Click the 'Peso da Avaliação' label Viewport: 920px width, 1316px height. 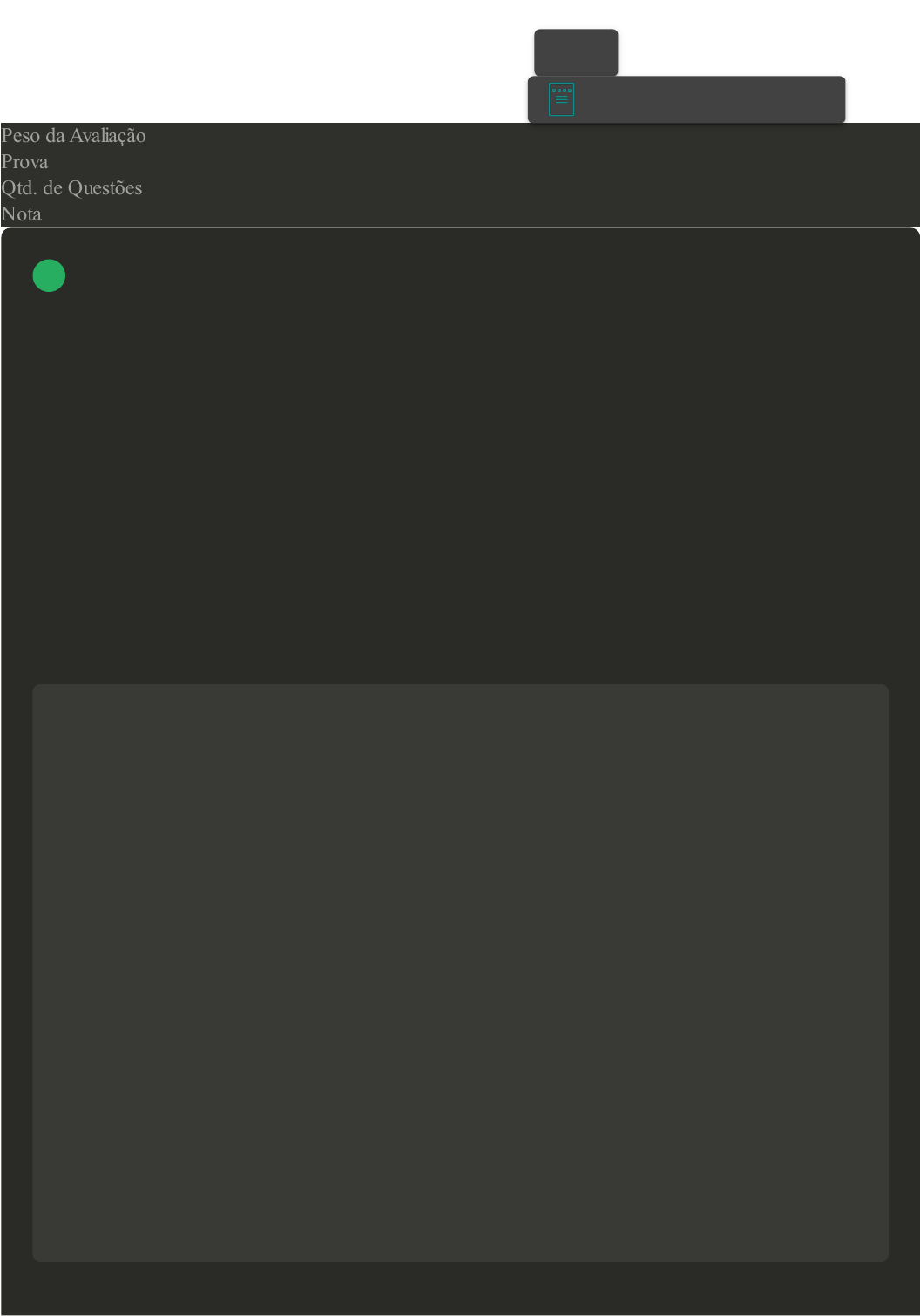tap(73, 136)
